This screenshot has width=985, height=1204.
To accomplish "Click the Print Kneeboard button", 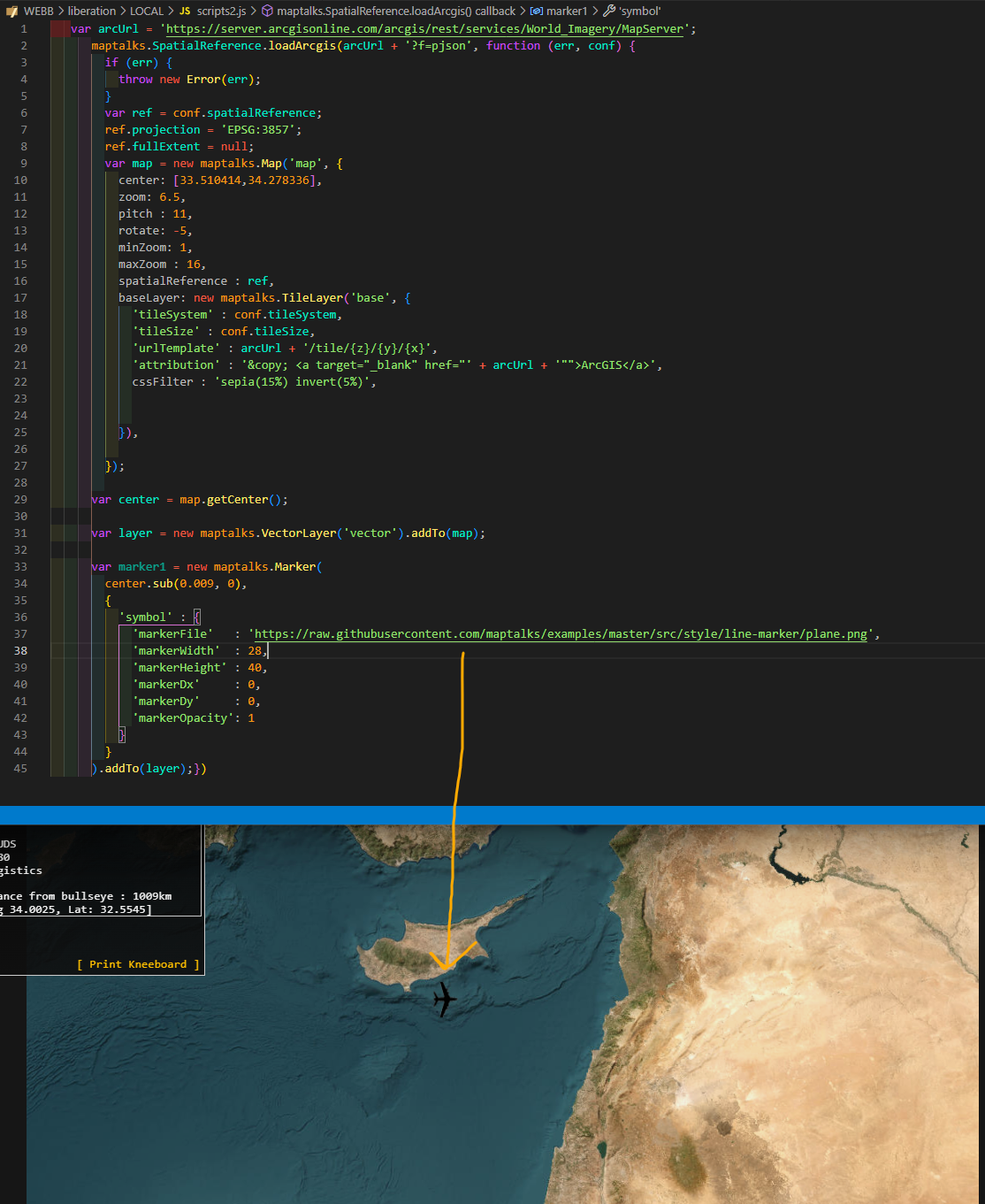I will click(137, 963).
